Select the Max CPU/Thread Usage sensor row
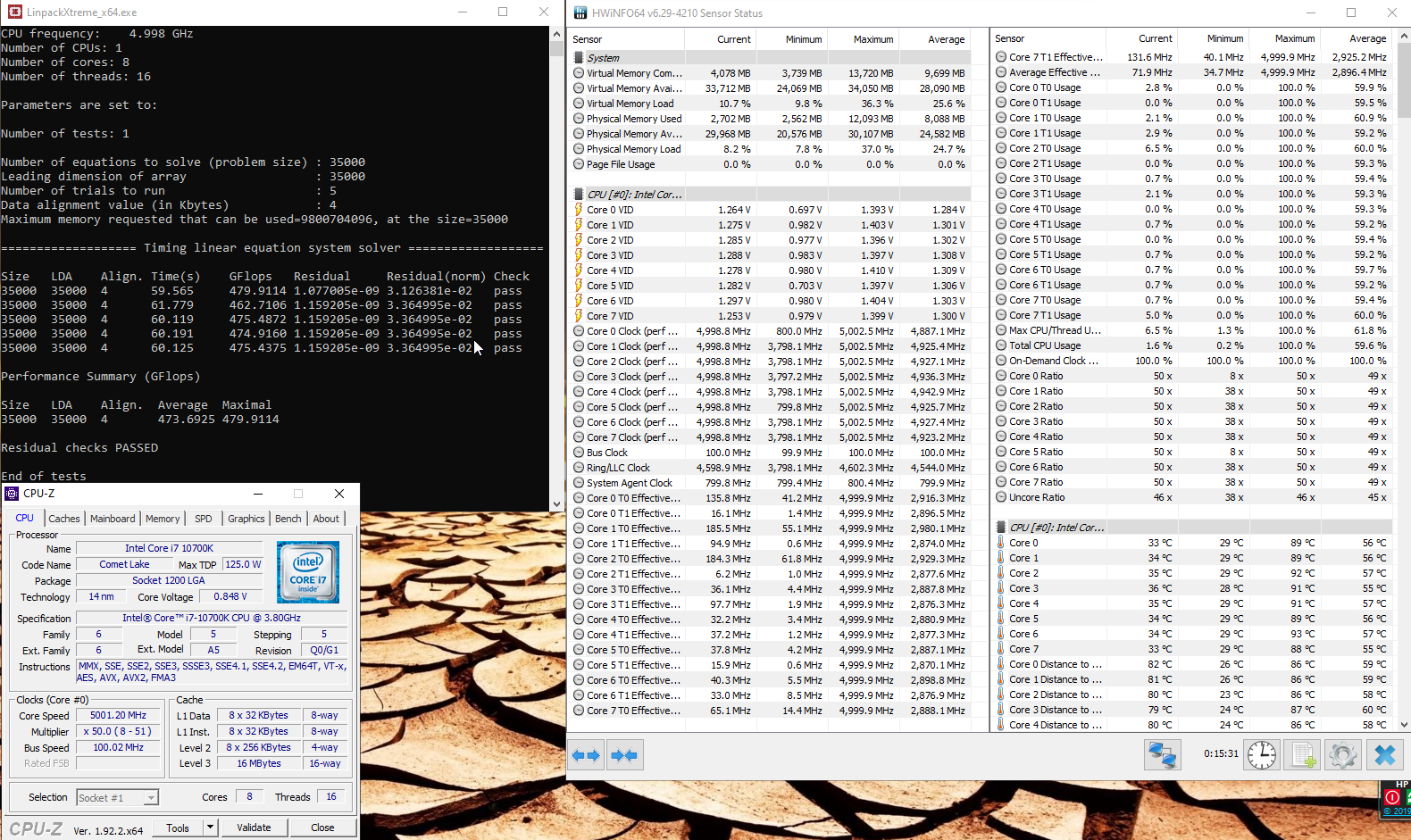Screen dimensions: 1411x840 click(x=1192, y=330)
